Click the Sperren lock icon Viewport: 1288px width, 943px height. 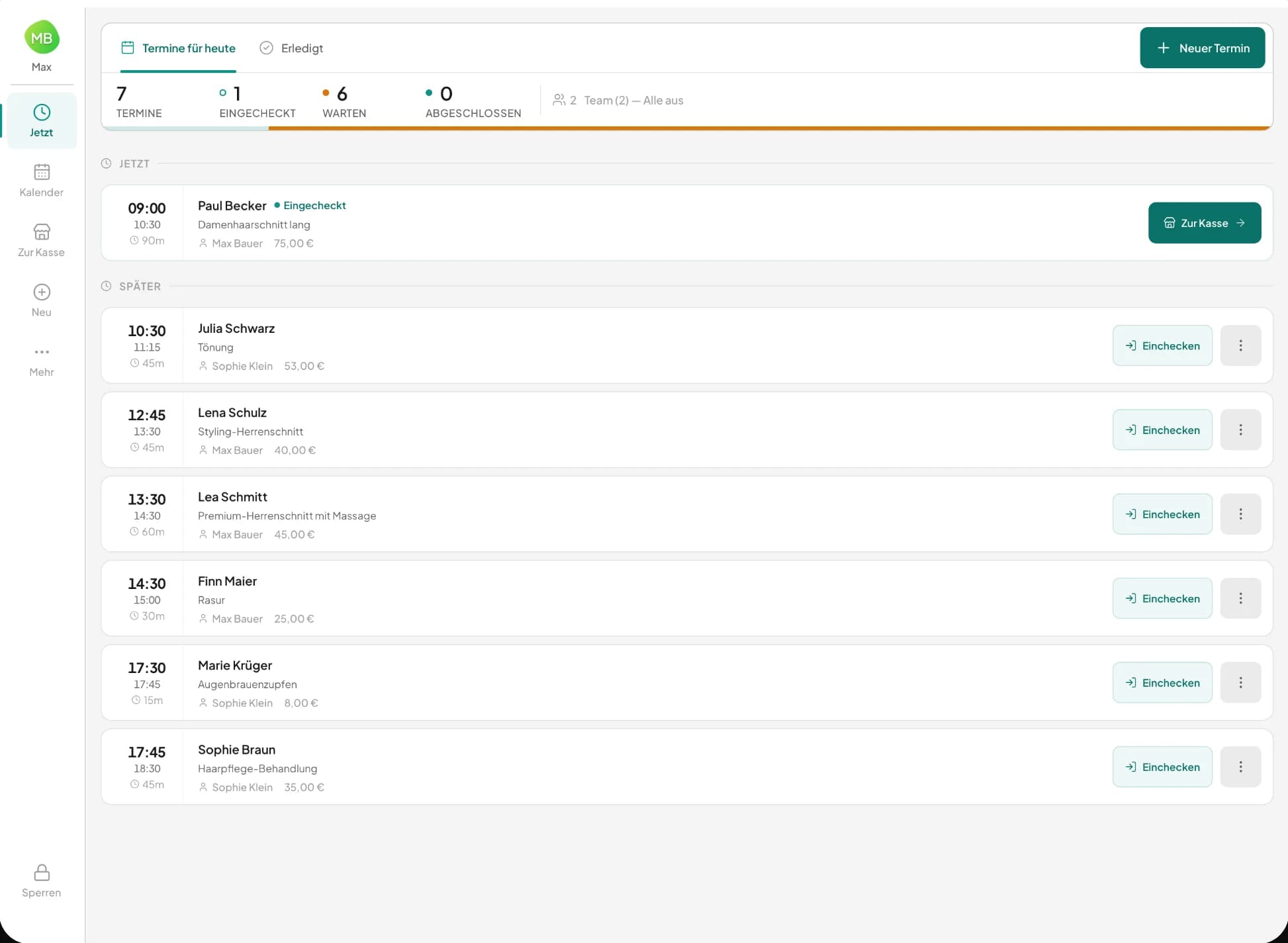[x=42, y=872]
